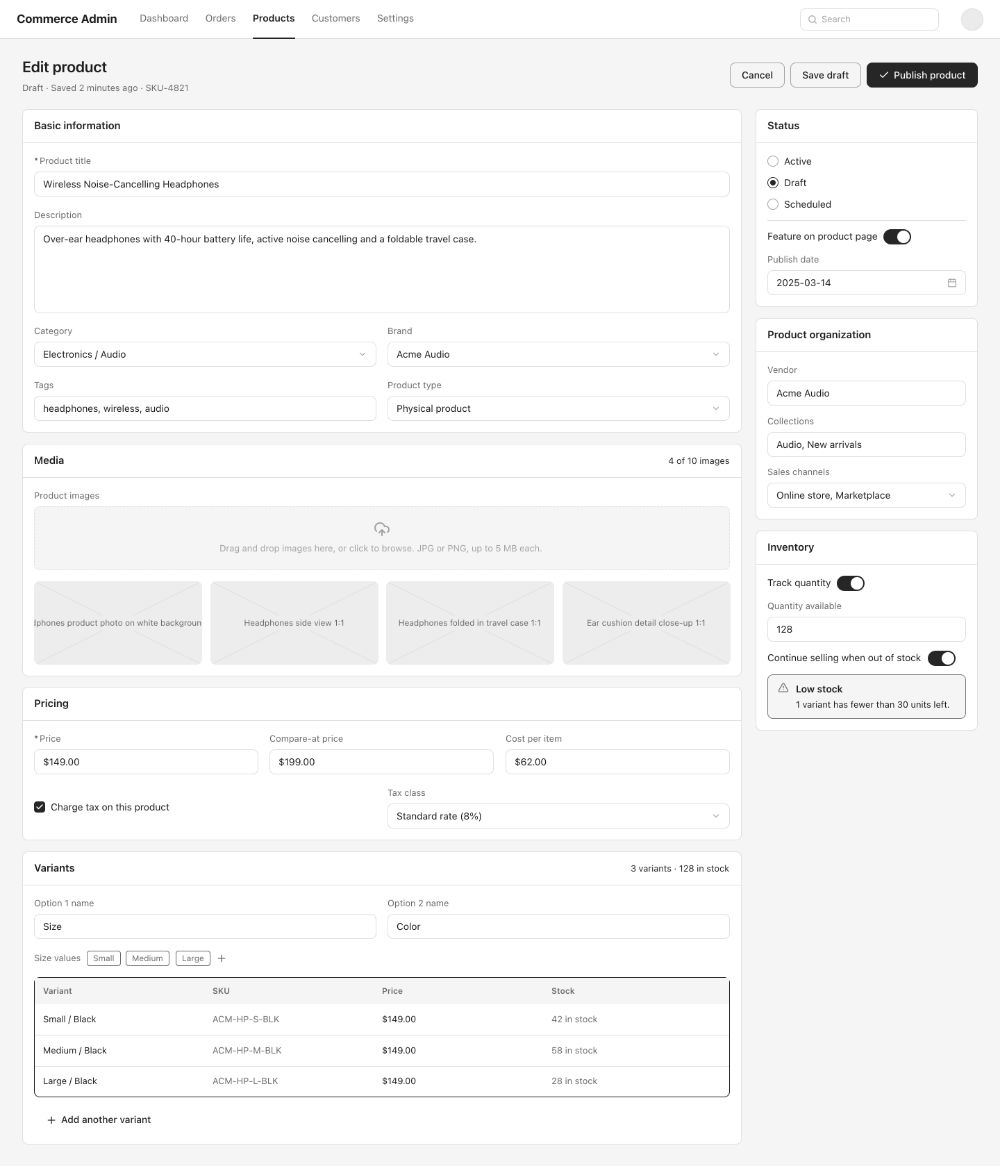Click the Price input field
This screenshot has width=1000, height=1166.
(146, 762)
